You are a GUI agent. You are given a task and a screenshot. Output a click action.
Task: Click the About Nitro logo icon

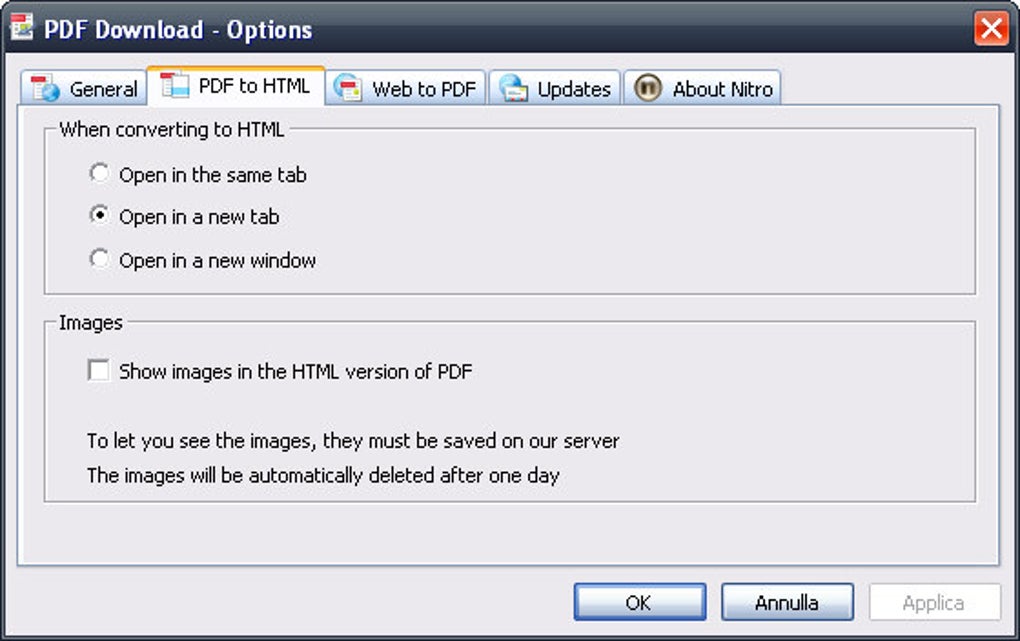click(x=648, y=88)
